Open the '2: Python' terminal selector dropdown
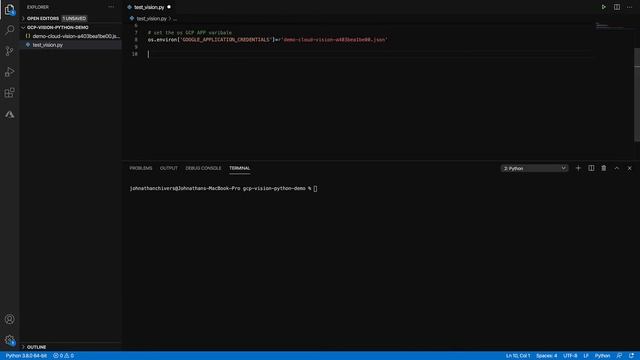Viewport: 640px width, 360px height. (534, 168)
